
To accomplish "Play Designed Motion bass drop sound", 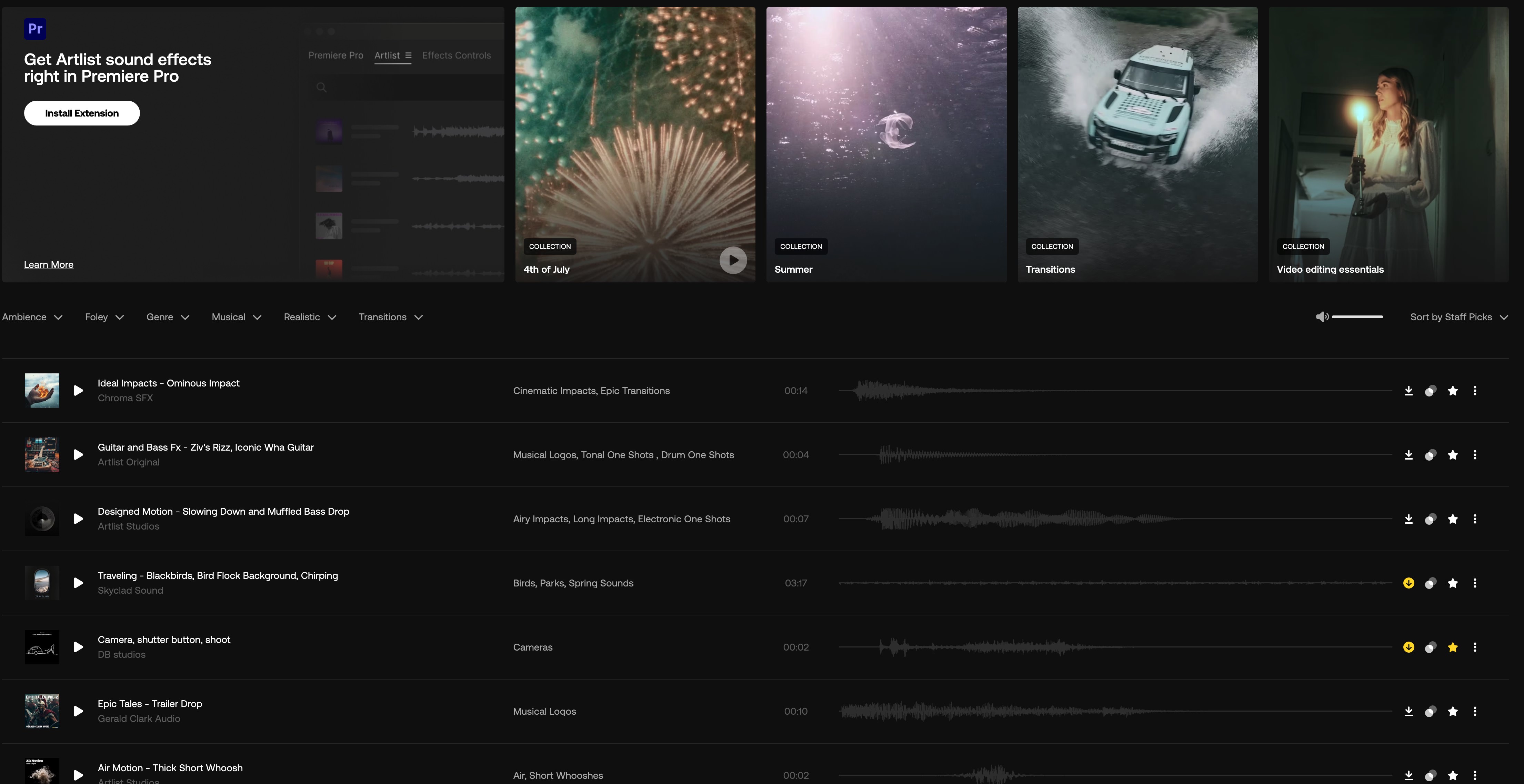I will click(78, 519).
